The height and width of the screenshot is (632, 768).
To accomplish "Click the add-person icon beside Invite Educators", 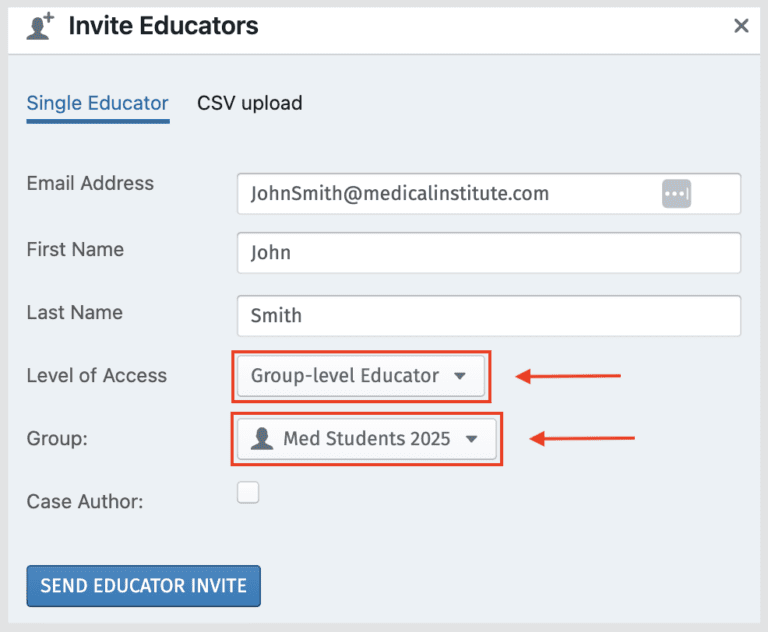I will point(40,27).
